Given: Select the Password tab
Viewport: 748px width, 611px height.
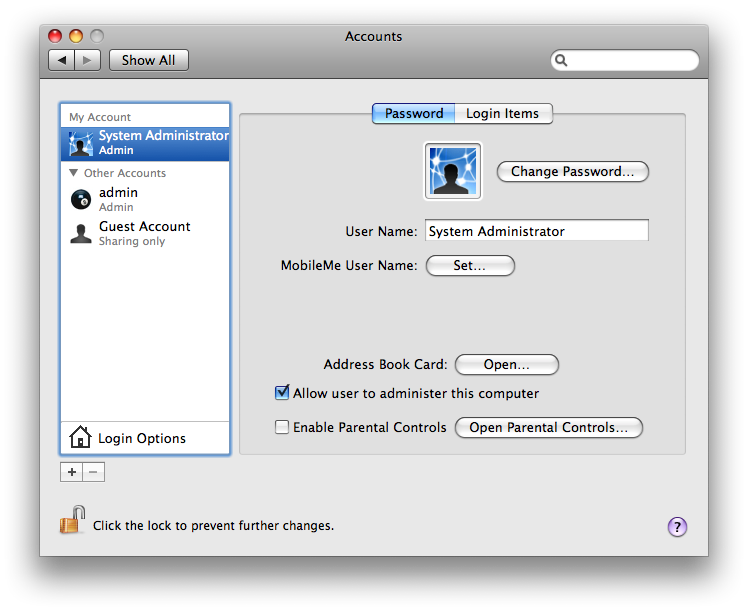Looking at the screenshot, I should coord(413,113).
